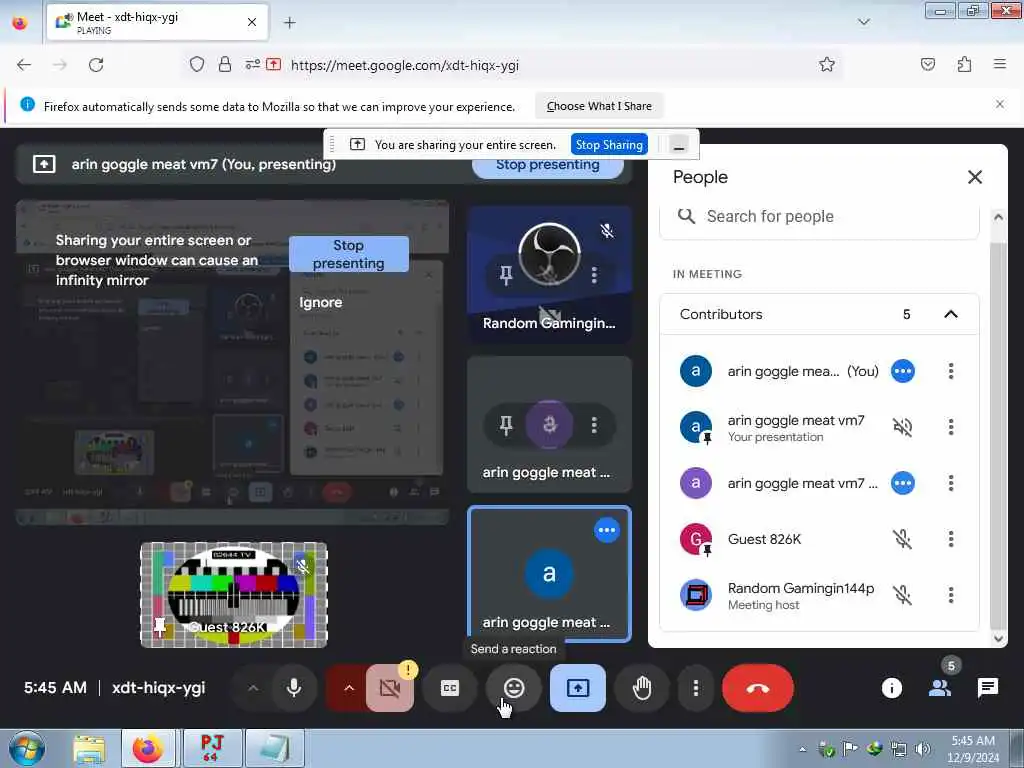
Task: Pin the middle arin goggle meat tile
Action: pyautogui.click(x=506, y=425)
